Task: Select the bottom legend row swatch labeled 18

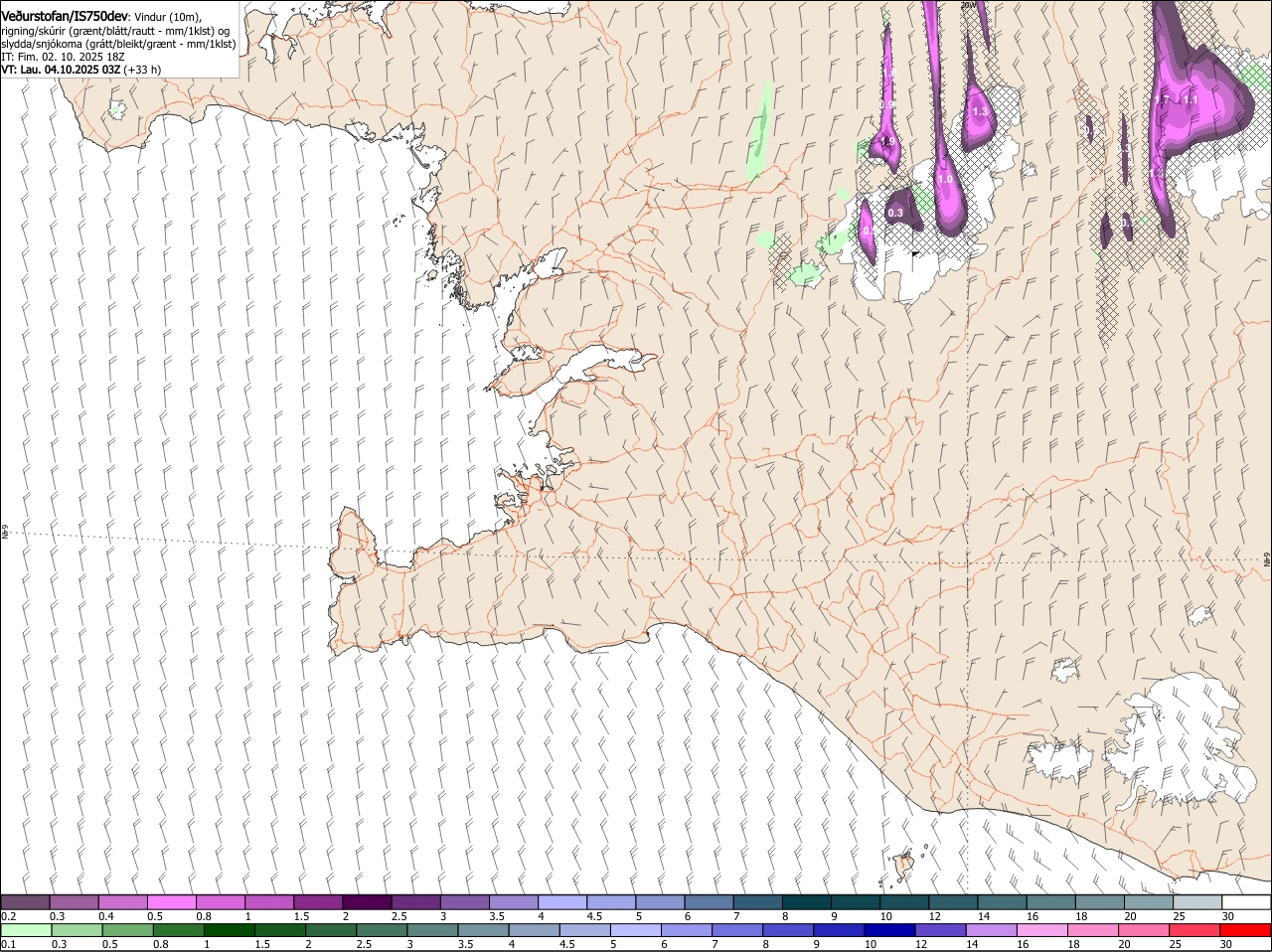Action: pyautogui.click(x=1091, y=931)
